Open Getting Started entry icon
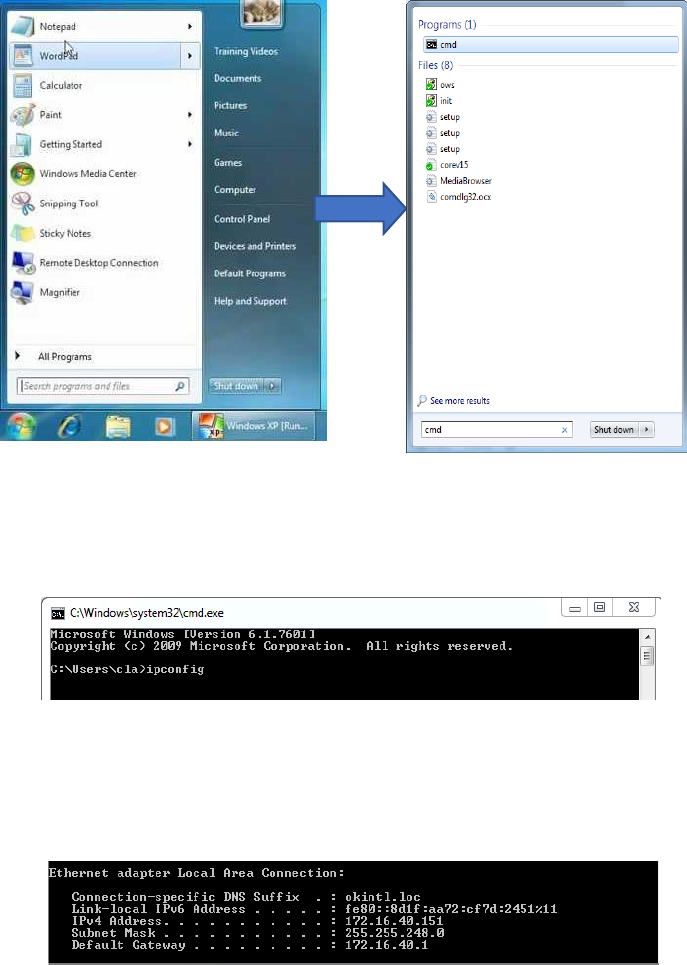This screenshot has width=687, height=965. (x=22, y=144)
